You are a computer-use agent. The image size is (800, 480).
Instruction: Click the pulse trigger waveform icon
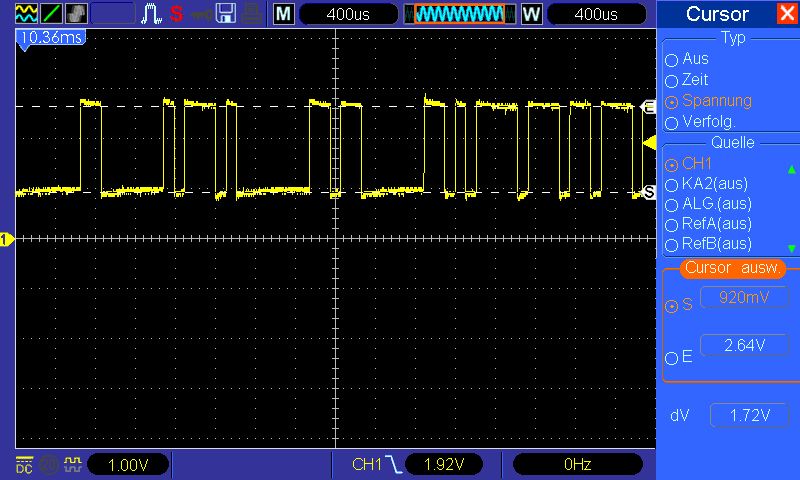point(150,14)
